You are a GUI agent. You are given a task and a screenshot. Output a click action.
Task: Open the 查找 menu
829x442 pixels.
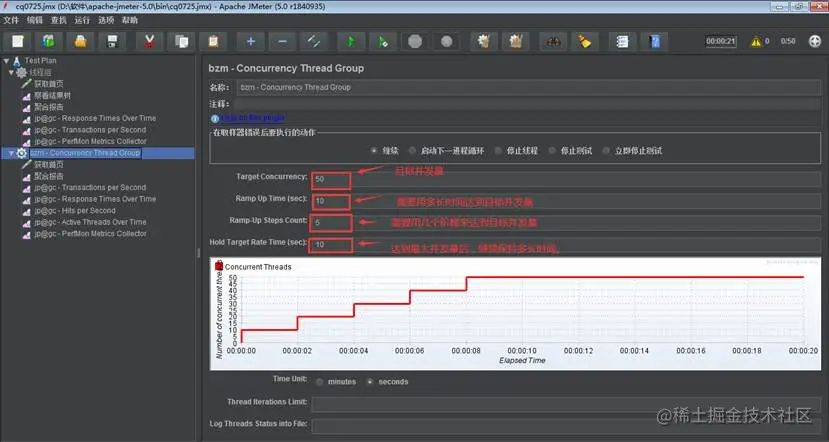pos(59,20)
